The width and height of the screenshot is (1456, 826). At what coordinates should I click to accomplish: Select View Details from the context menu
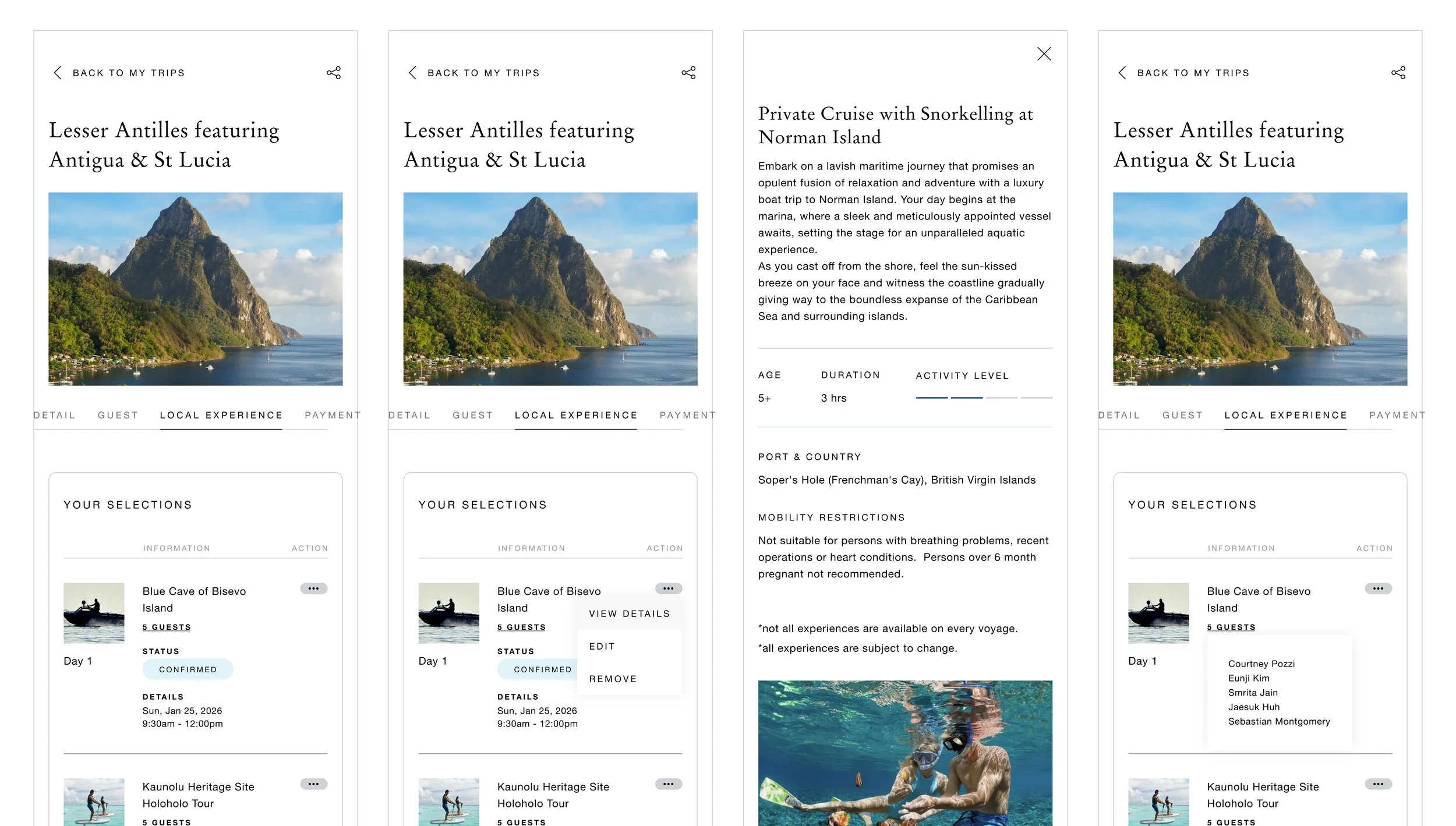pyautogui.click(x=629, y=614)
